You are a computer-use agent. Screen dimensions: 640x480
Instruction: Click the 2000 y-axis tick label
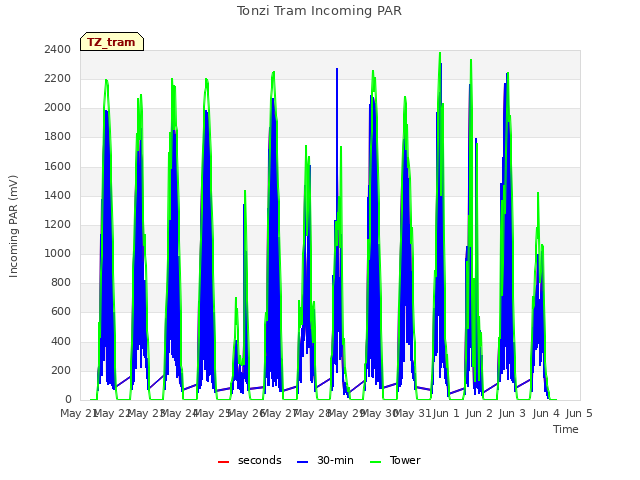pos(58,108)
